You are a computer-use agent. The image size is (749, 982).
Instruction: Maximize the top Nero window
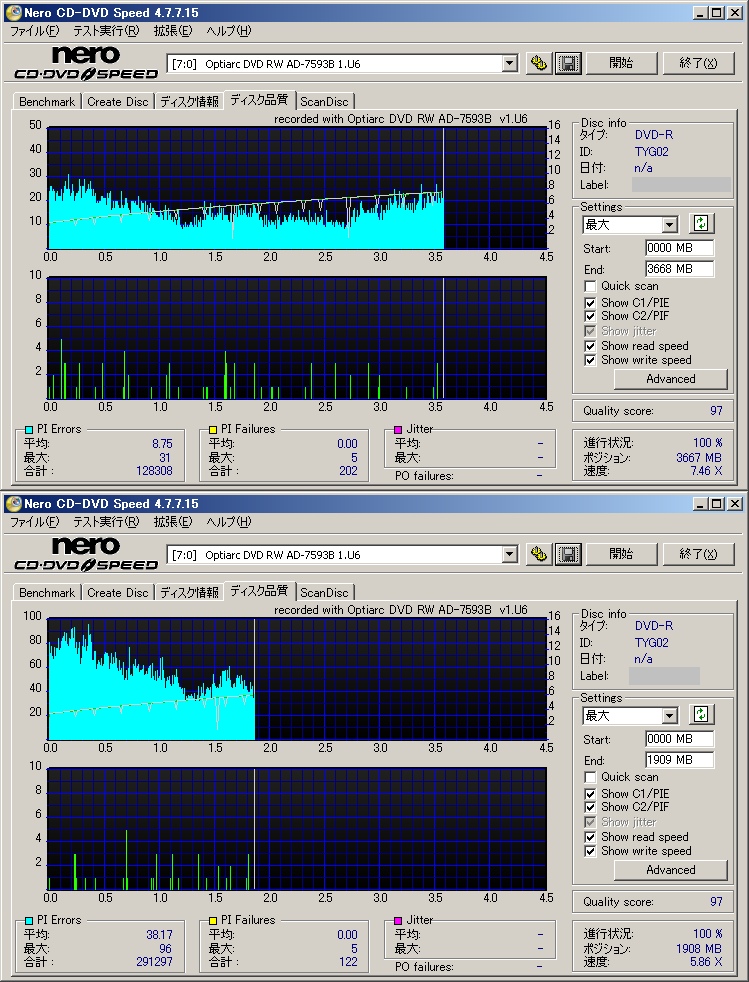pos(717,13)
